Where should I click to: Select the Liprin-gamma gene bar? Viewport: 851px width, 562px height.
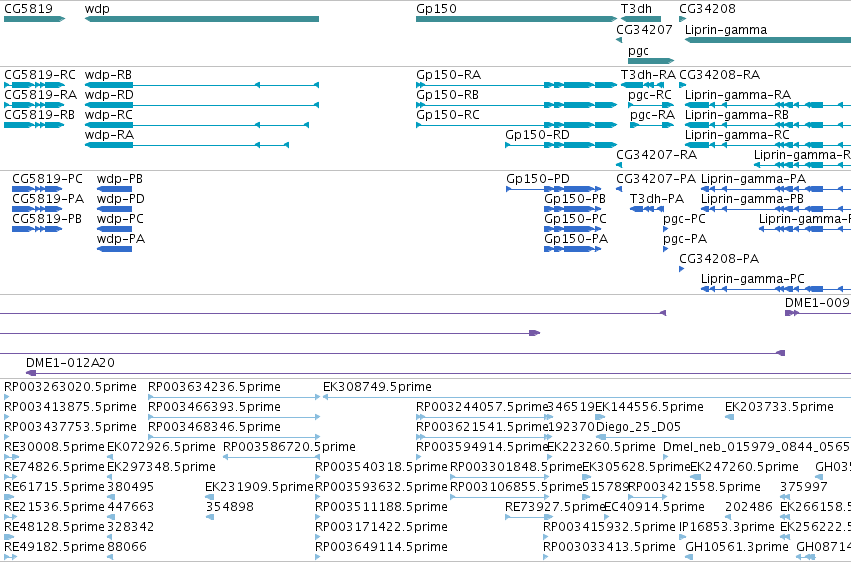768,40
